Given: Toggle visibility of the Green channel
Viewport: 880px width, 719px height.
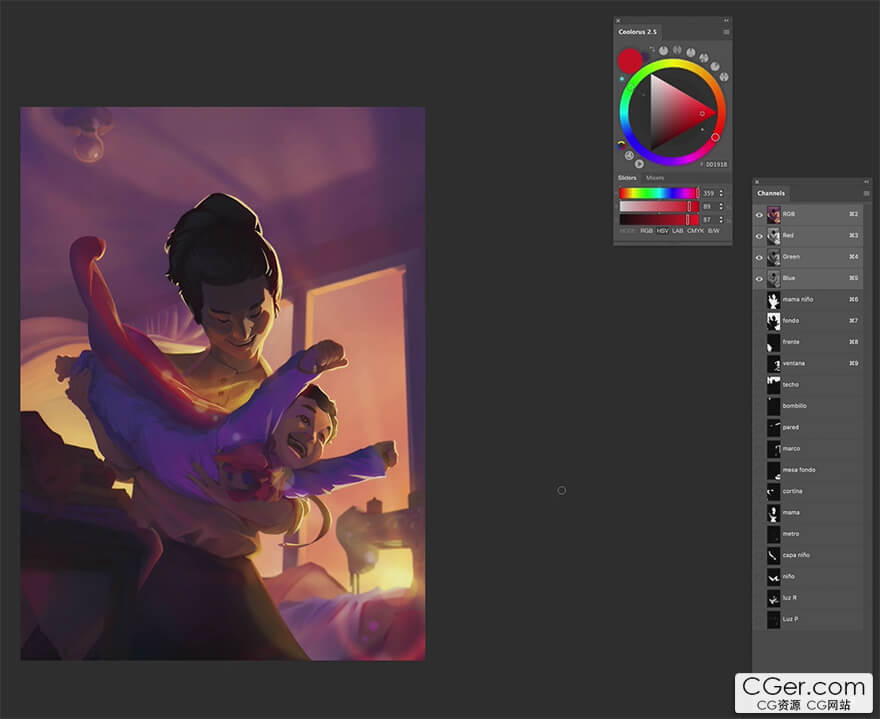Looking at the screenshot, I should click(x=759, y=257).
